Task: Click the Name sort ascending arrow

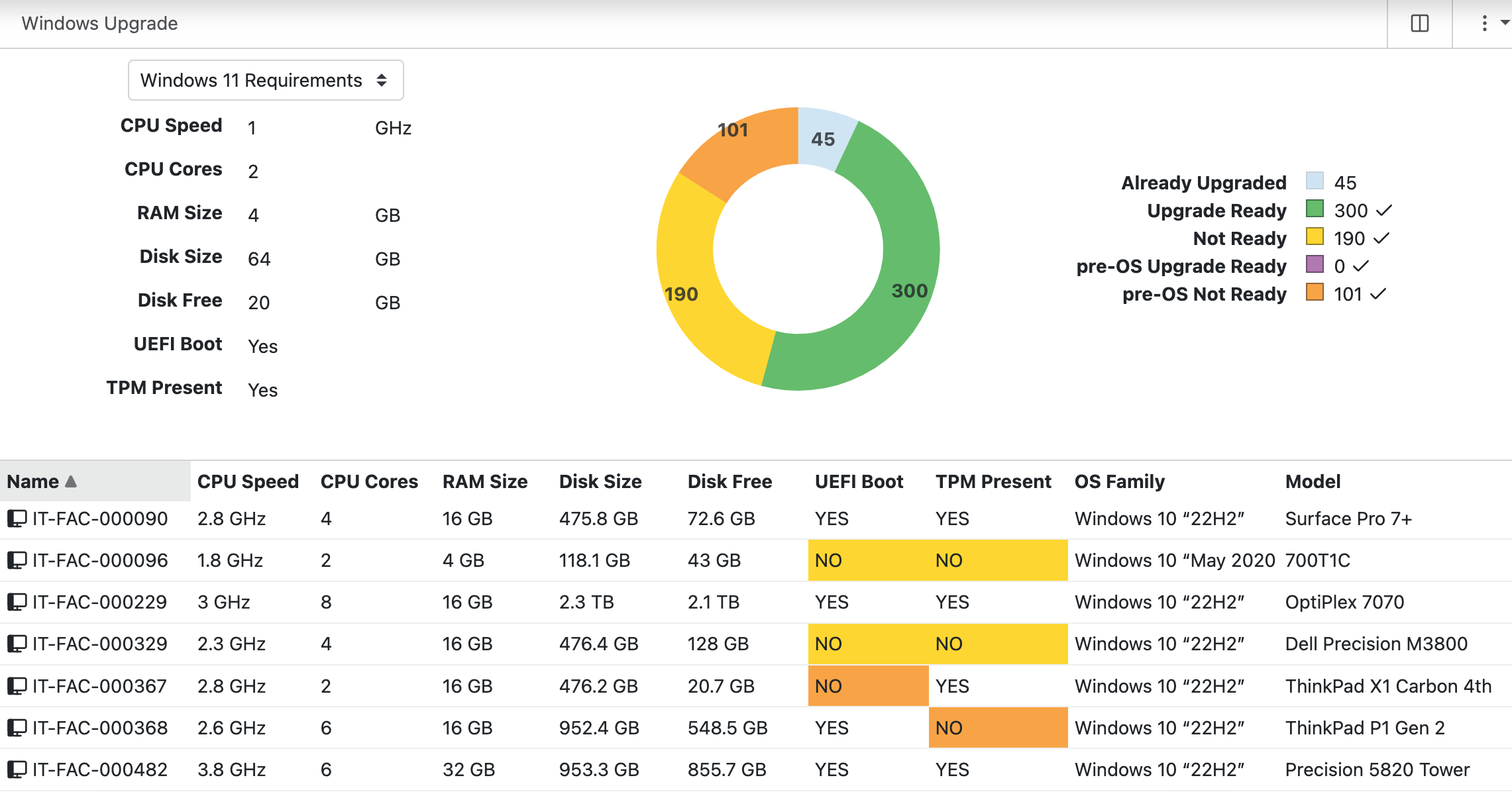Action: 71,481
